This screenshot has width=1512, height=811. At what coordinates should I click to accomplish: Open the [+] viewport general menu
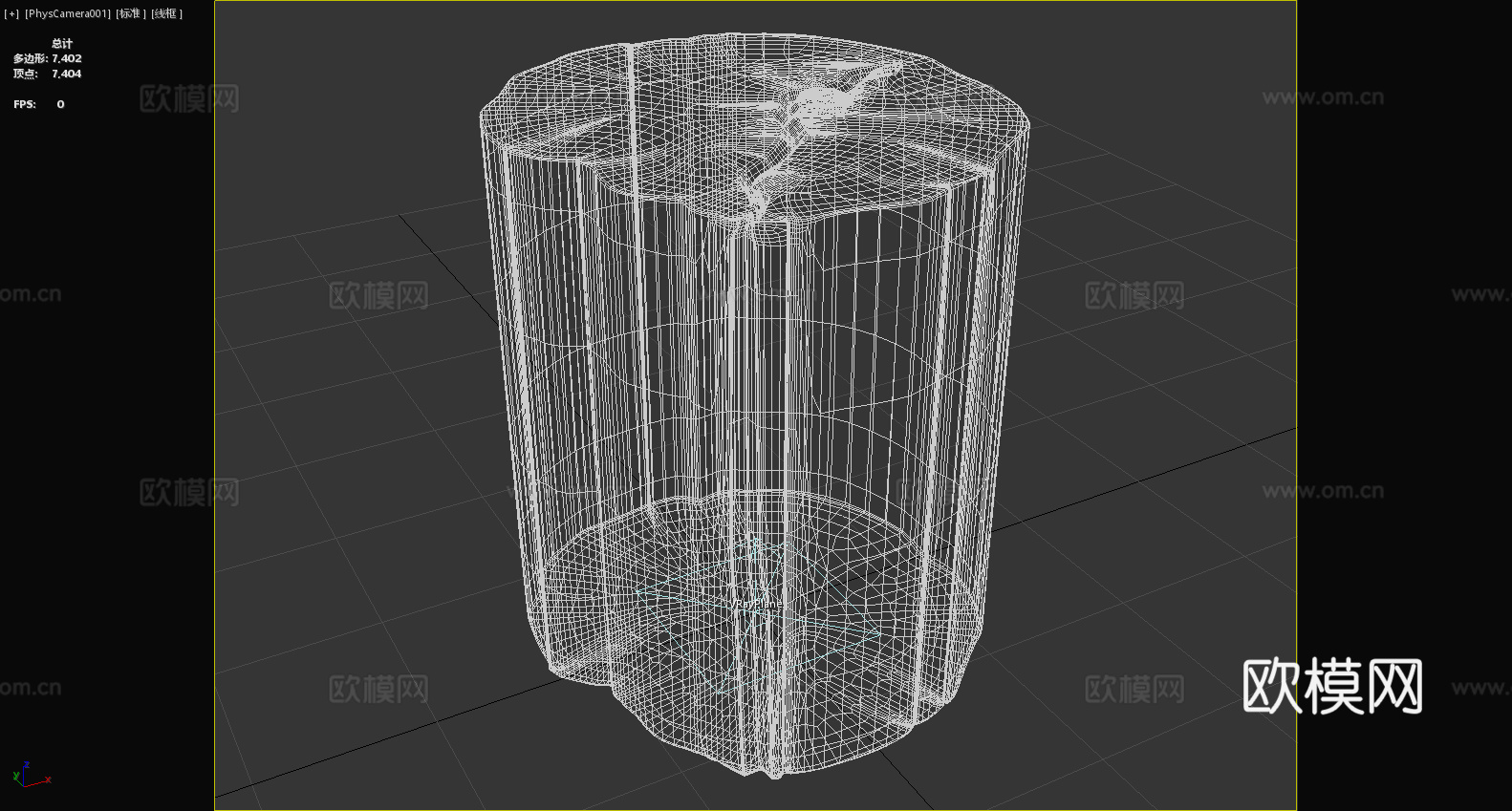click(x=11, y=13)
